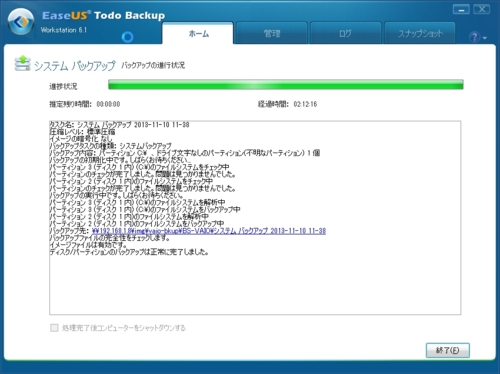Open the help question mark icon
The image size is (500, 374).
coord(474,37)
